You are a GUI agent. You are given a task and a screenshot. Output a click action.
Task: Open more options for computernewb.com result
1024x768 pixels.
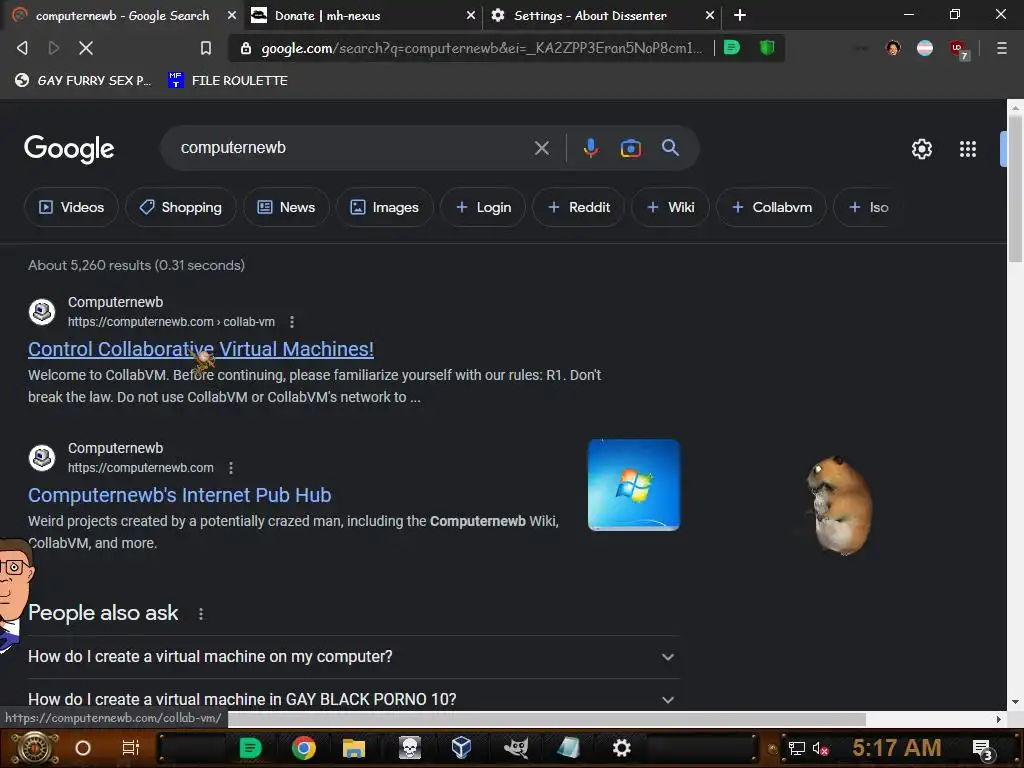click(231, 468)
